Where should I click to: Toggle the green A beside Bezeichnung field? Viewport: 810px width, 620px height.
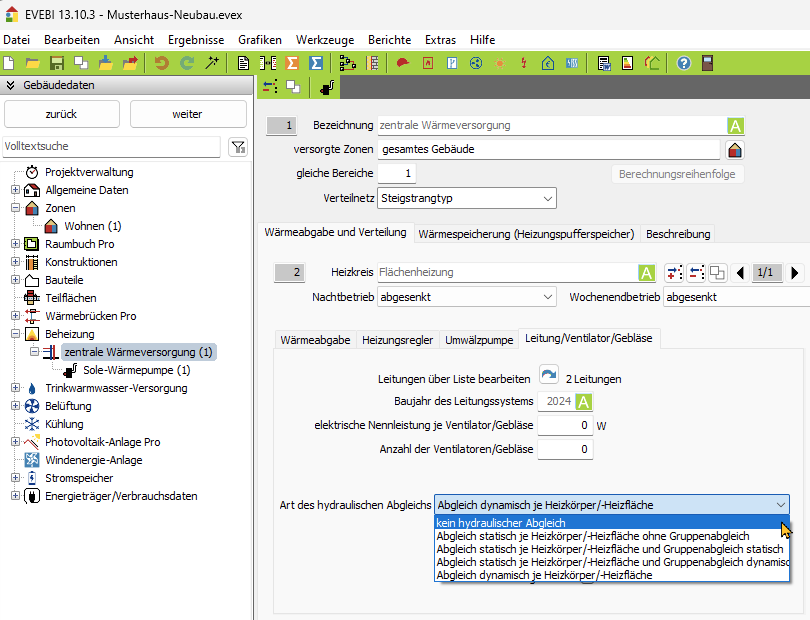(x=735, y=126)
